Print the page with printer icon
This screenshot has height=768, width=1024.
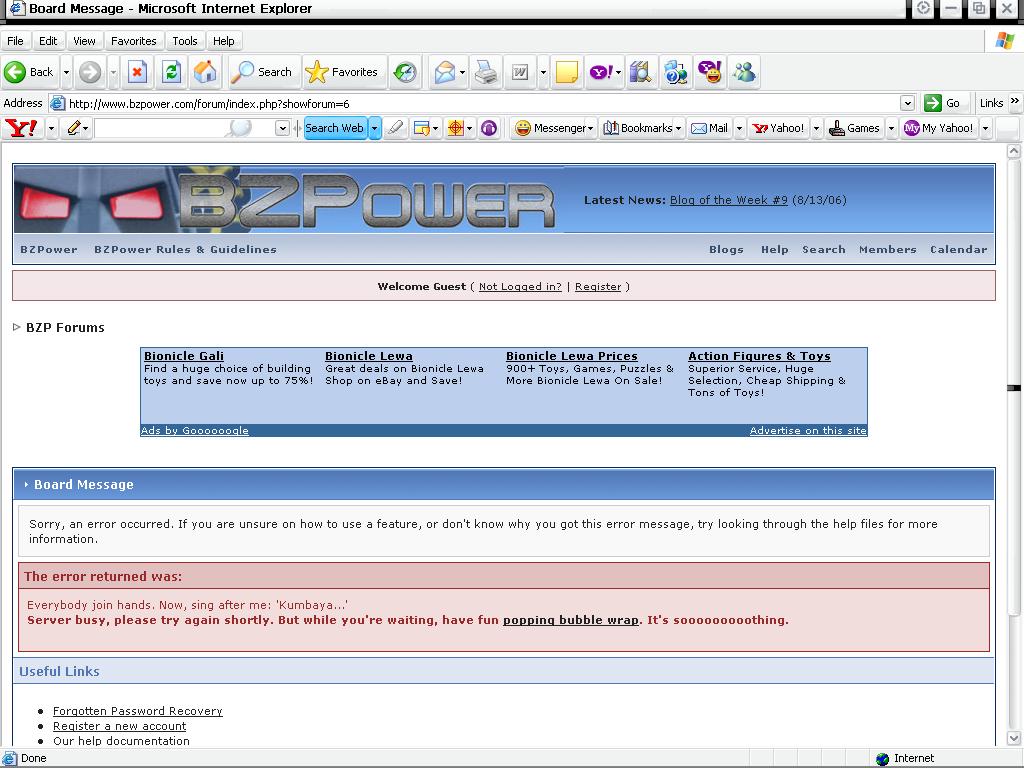coord(486,72)
